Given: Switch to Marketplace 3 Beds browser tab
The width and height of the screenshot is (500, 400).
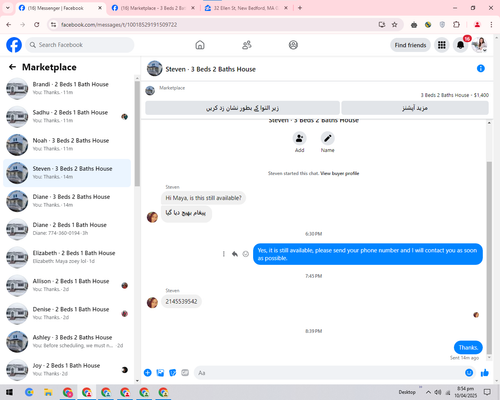Looking at the screenshot, I should coord(153,8).
